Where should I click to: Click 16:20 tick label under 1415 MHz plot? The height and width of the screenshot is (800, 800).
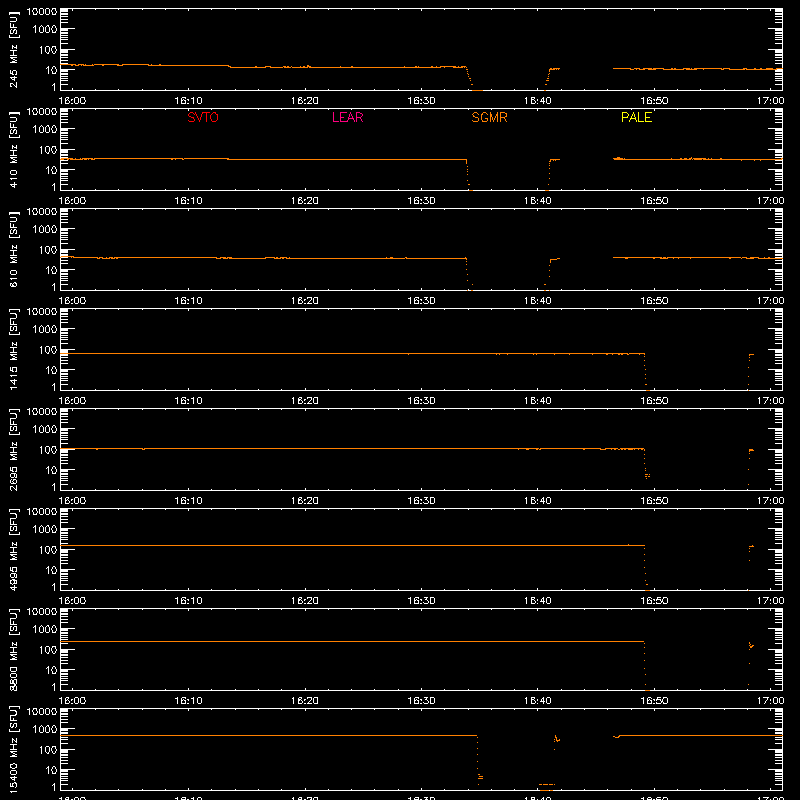pos(305,401)
